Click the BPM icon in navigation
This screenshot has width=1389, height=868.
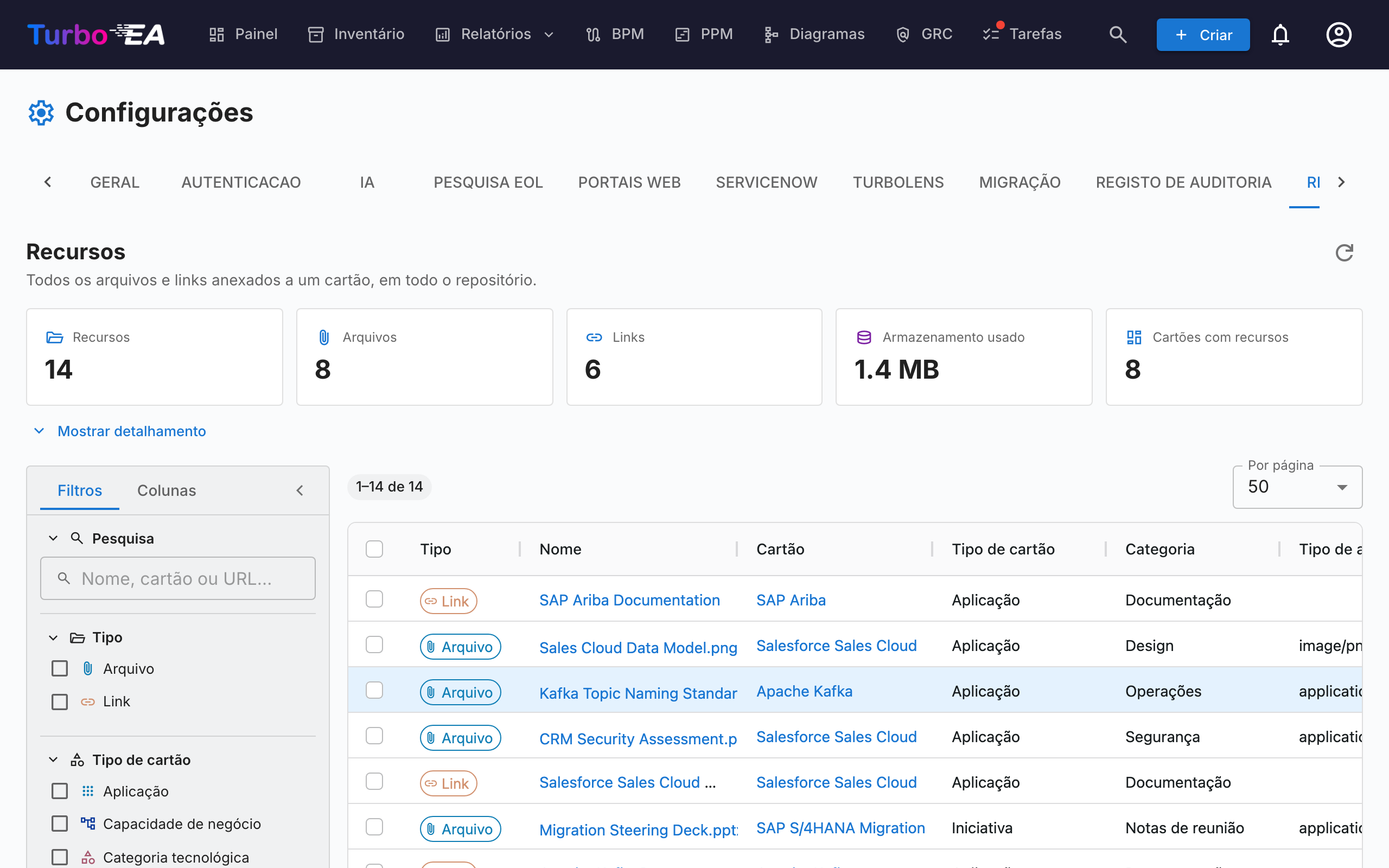[594, 34]
